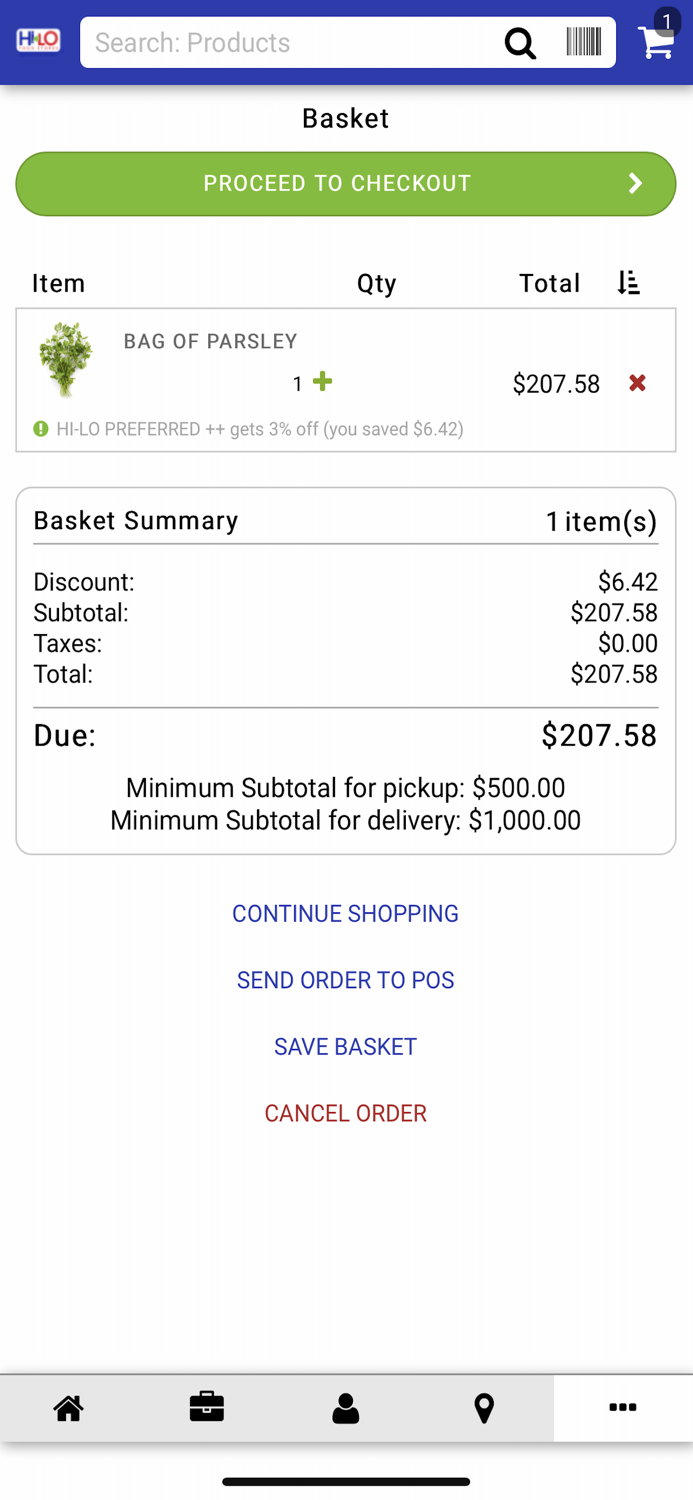Open the barcode scanner

point(583,42)
